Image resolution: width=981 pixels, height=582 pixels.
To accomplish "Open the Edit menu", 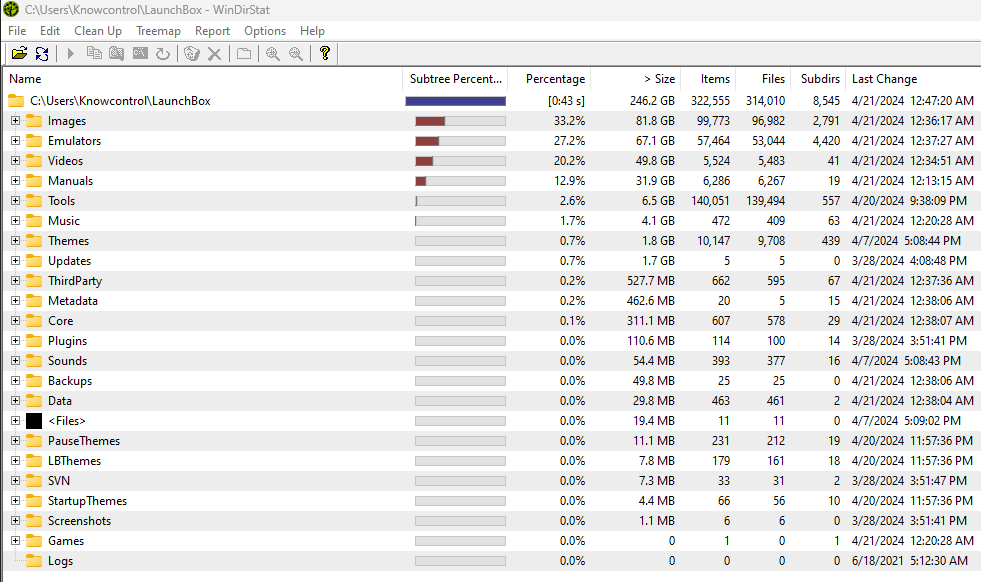I will click(x=49, y=31).
